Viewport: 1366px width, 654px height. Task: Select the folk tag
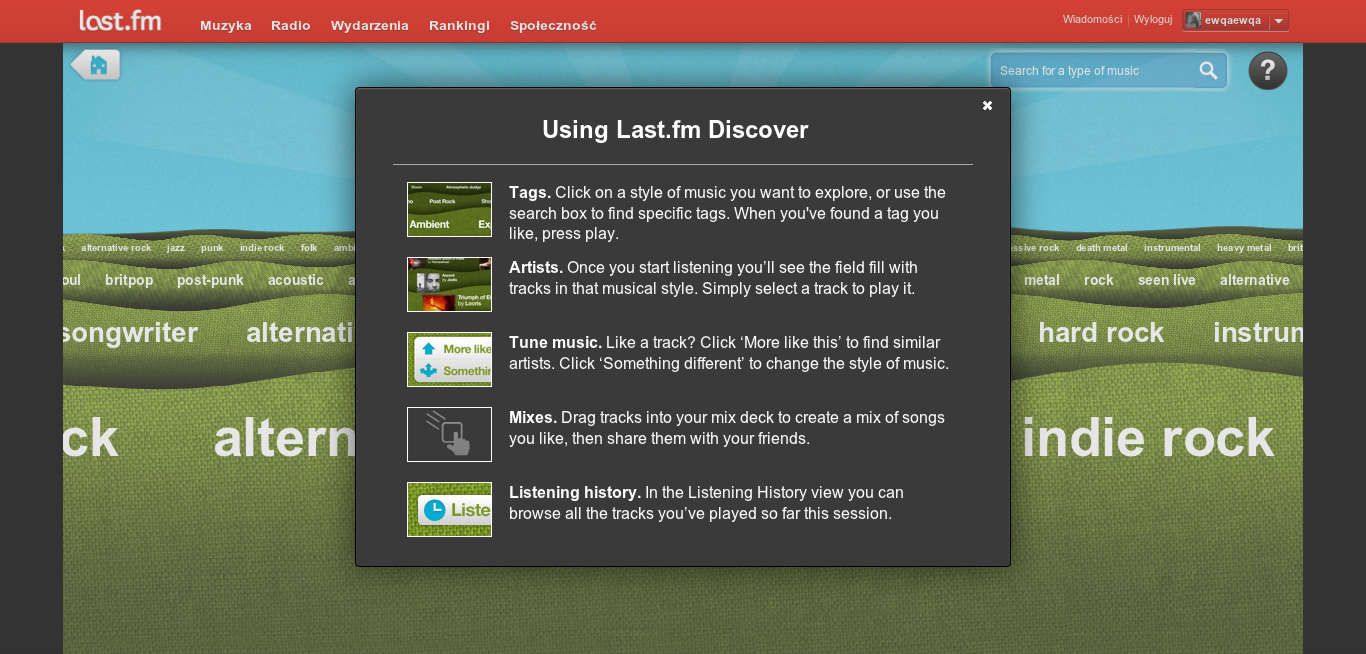click(309, 248)
